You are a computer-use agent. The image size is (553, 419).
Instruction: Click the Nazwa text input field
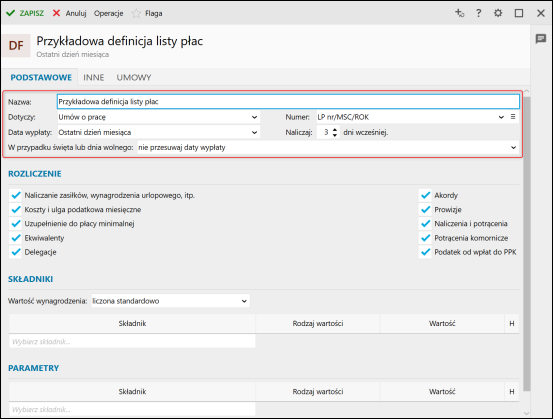[x=288, y=102]
